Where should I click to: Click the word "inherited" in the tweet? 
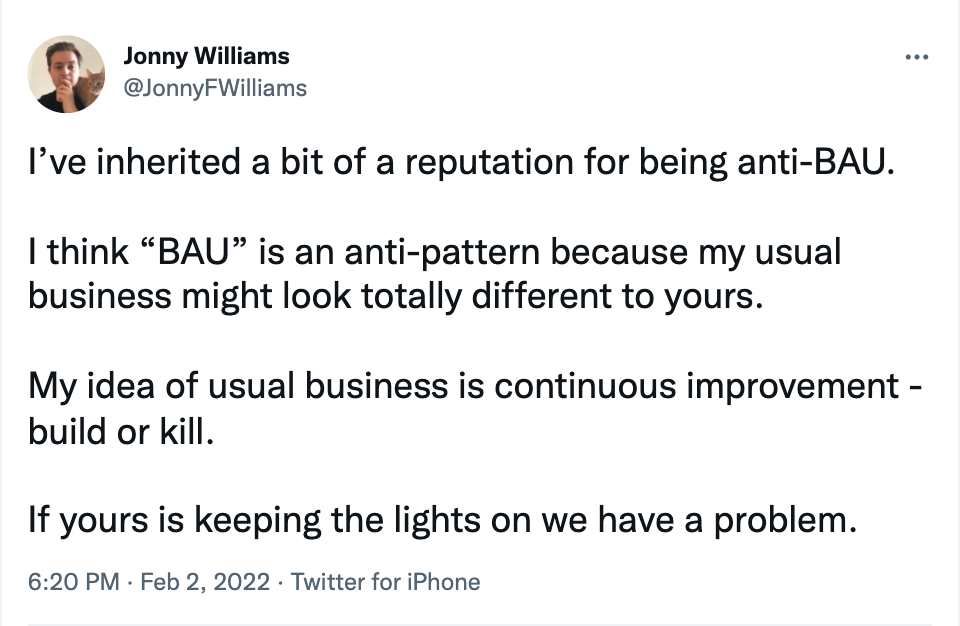click(x=169, y=163)
